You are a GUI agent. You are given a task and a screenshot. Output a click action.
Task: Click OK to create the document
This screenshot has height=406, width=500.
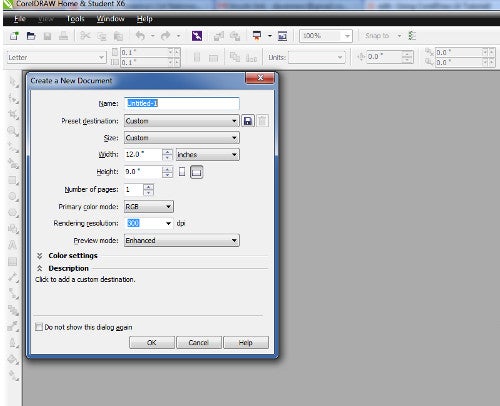(x=152, y=343)
